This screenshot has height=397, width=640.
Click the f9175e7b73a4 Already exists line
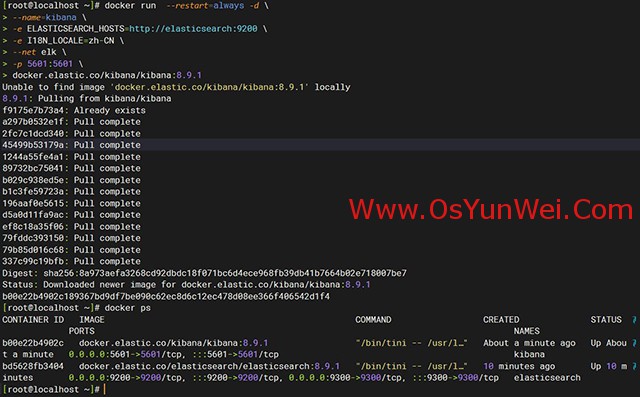point(74,111)
